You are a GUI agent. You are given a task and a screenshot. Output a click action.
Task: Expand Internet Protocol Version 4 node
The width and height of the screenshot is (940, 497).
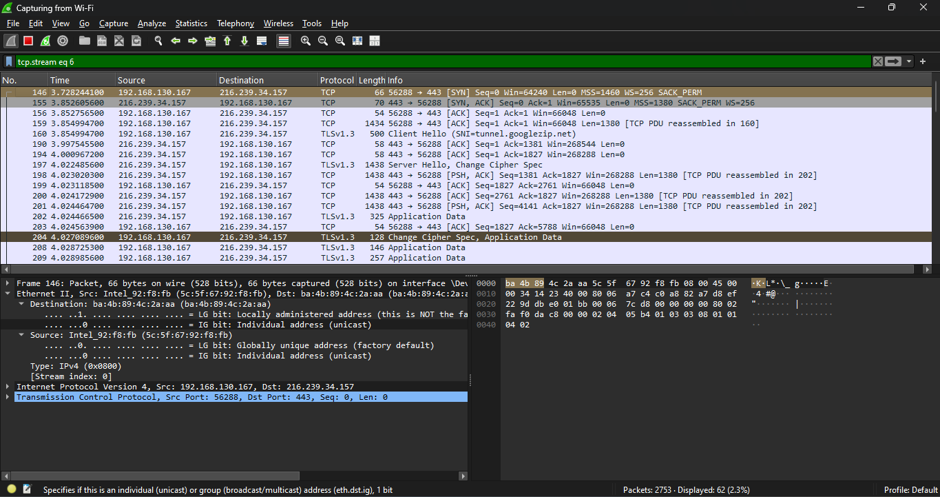pyautogui.click(x=7, y=387)
